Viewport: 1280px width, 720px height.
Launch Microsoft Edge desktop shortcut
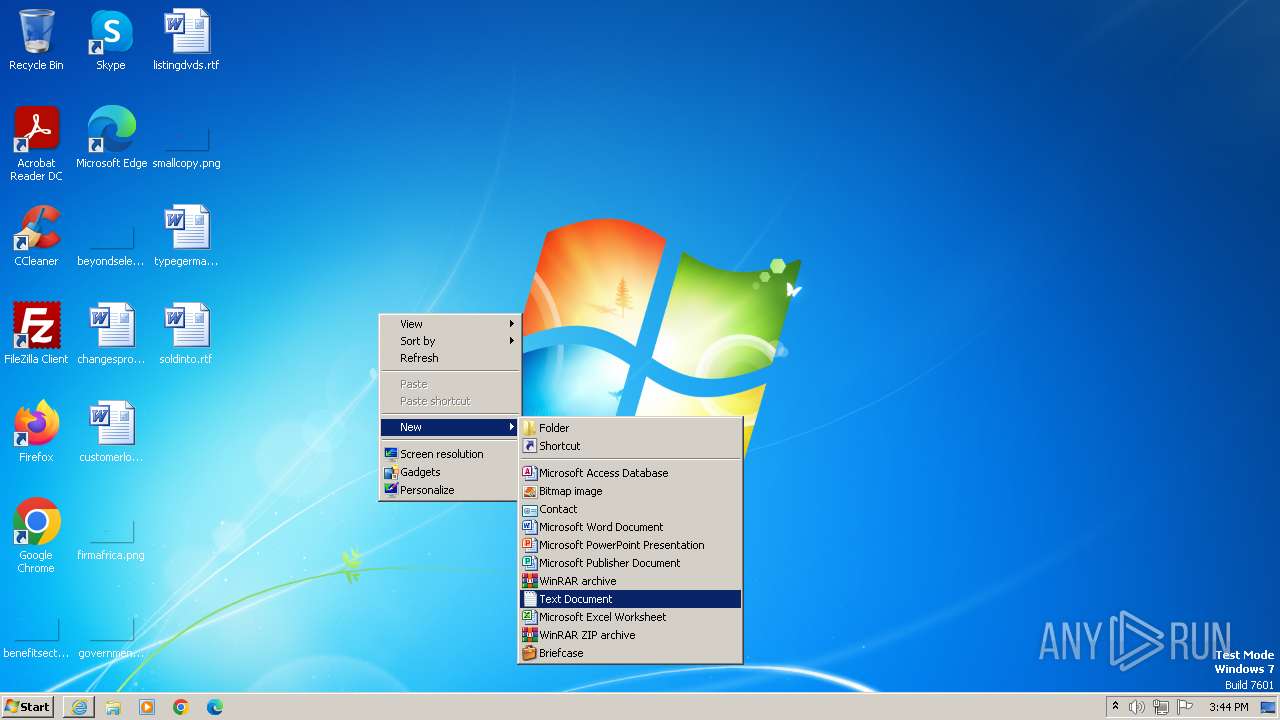point(111,138)
